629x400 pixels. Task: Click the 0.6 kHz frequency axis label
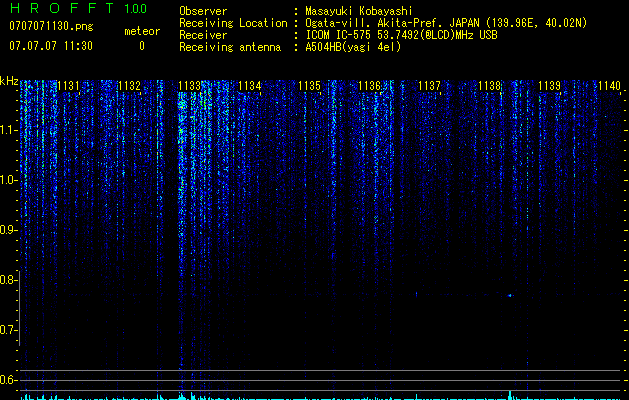click(8, 380)
